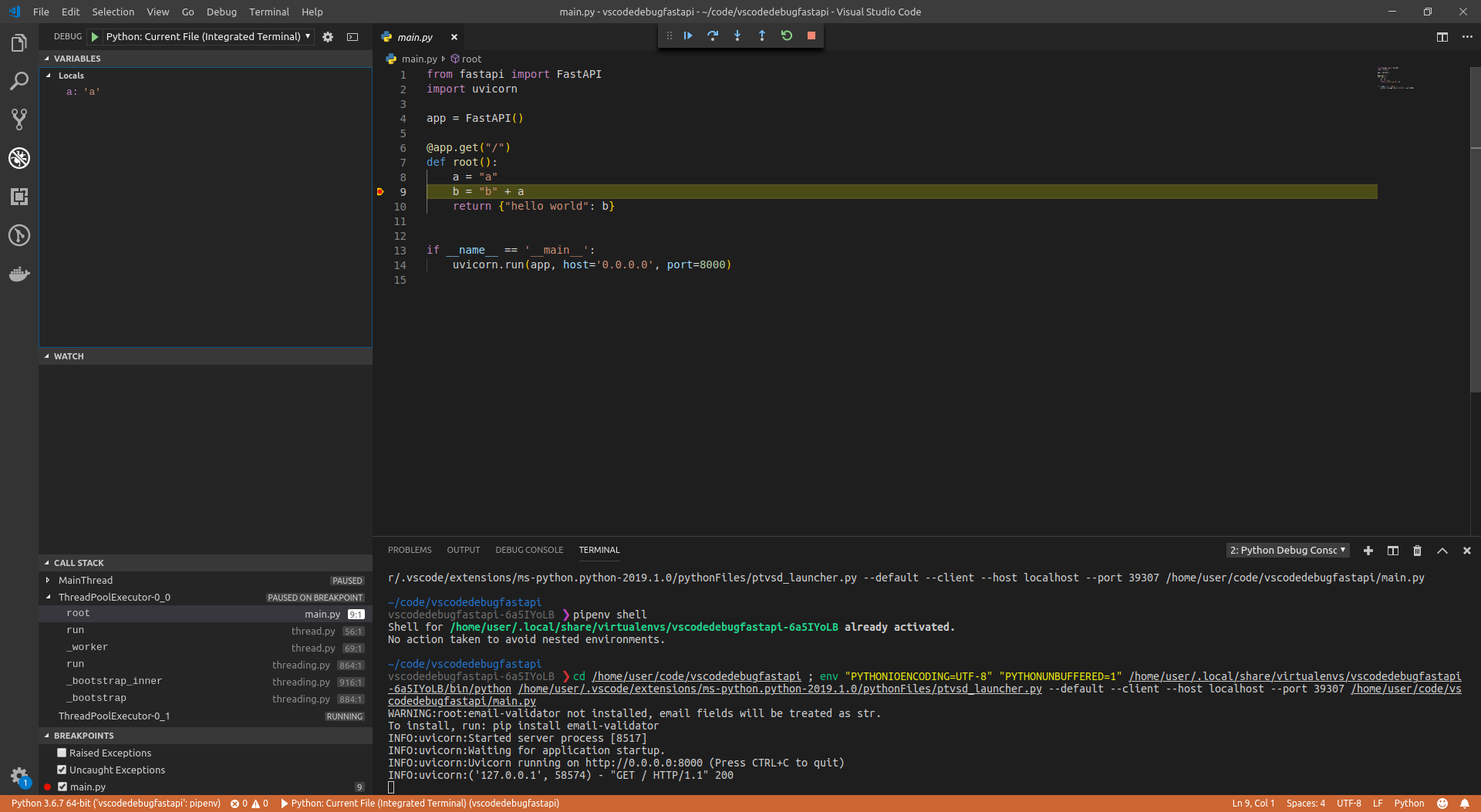Open the Source Control view
Viewport: 1481px width, 812px height.
[19, 120]
